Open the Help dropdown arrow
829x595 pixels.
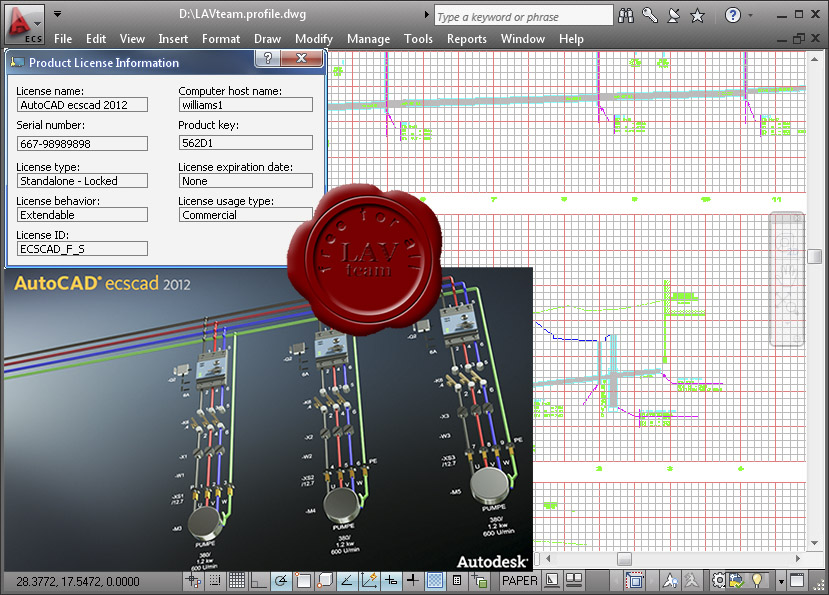point(751,15)
